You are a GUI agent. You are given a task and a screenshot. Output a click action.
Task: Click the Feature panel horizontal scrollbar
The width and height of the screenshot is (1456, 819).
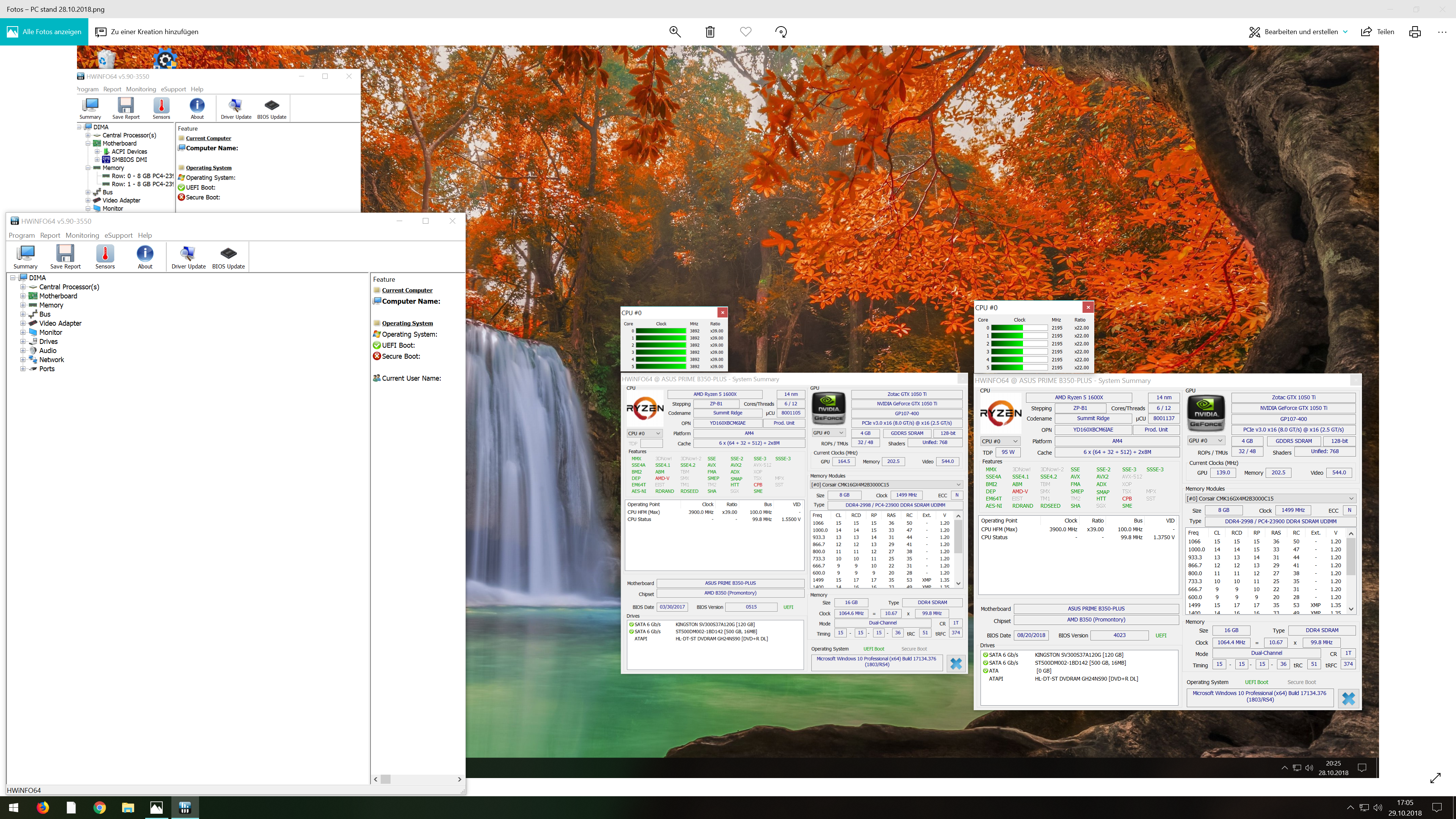click(418, 779)
